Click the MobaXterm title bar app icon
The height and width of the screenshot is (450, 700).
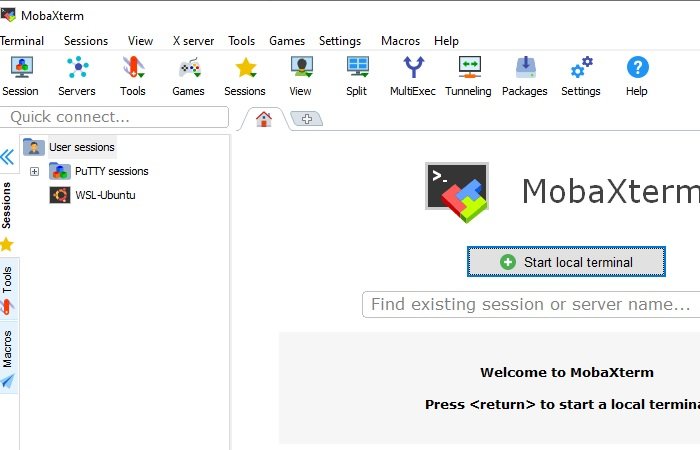pos(8,15)
